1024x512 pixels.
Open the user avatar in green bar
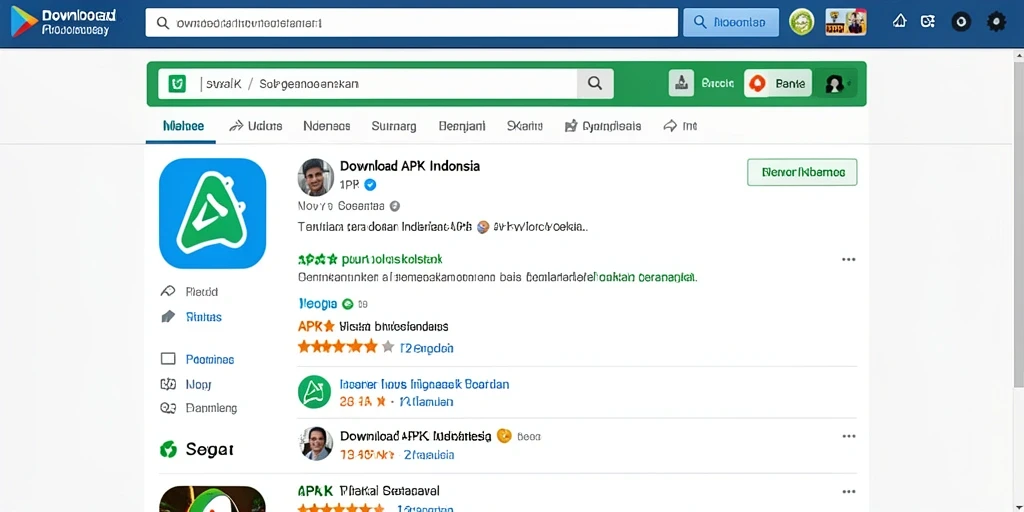833,84
